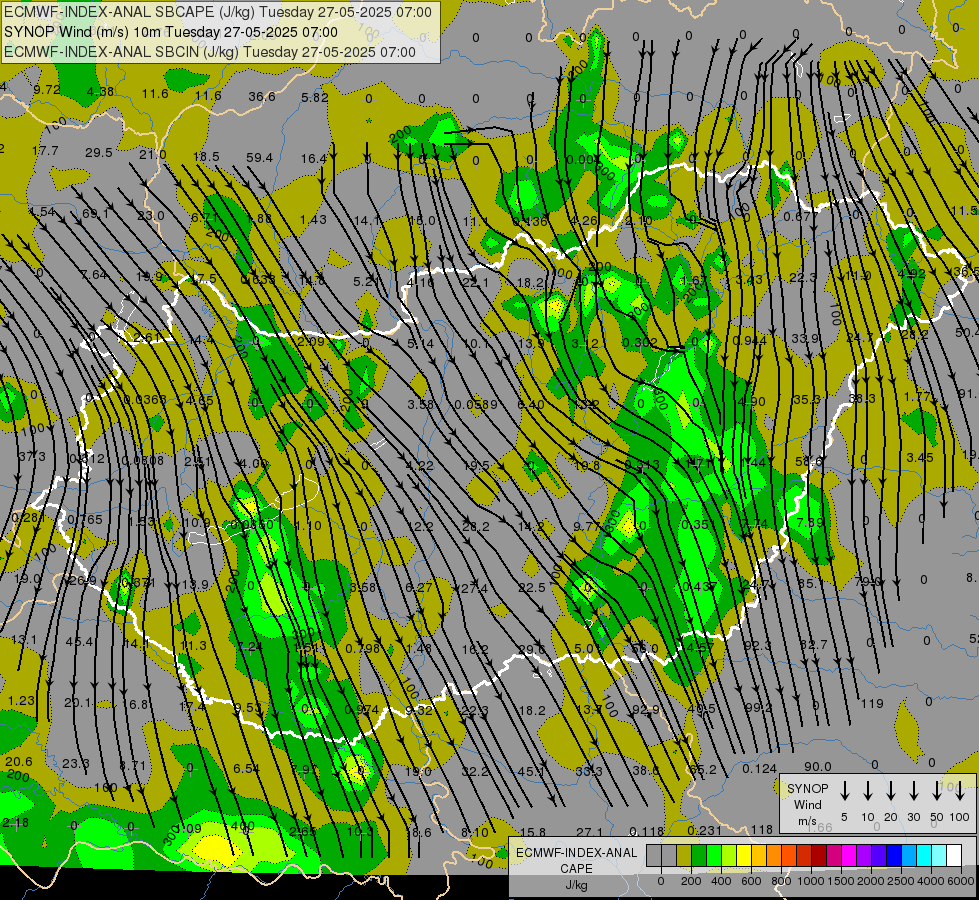Click the 'ECMWF-INDEX-ANAL' label in CAPE legend
The width and height of the screenshot is (979, 900).
[x=576, y=853]
